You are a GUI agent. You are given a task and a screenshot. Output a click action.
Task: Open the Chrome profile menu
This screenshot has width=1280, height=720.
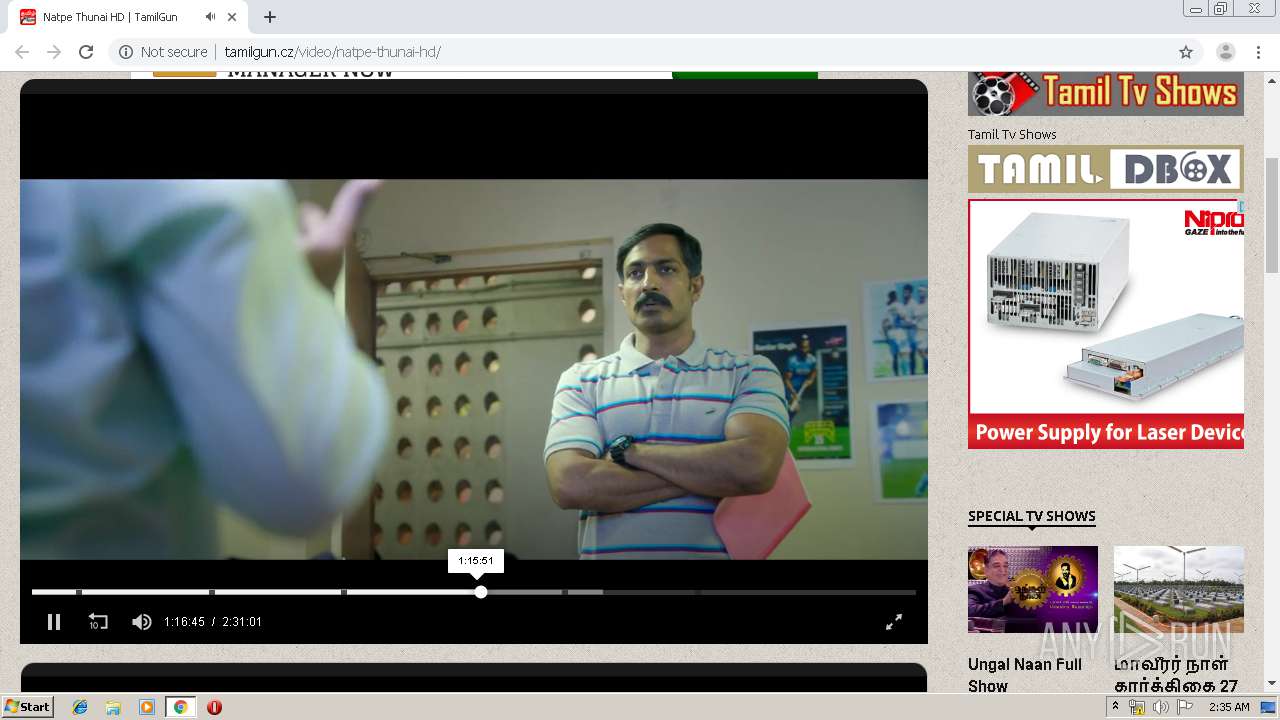pyautogui.click(x=1225, y=52)
